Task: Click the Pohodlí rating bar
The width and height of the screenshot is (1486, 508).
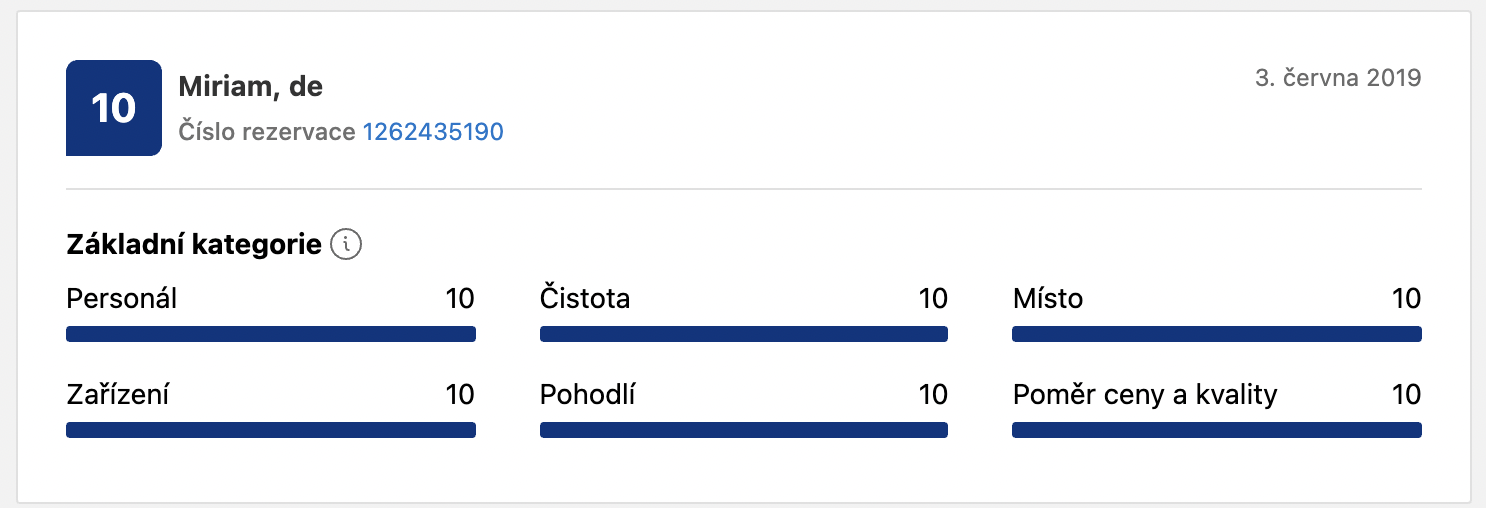Action: 744,430
